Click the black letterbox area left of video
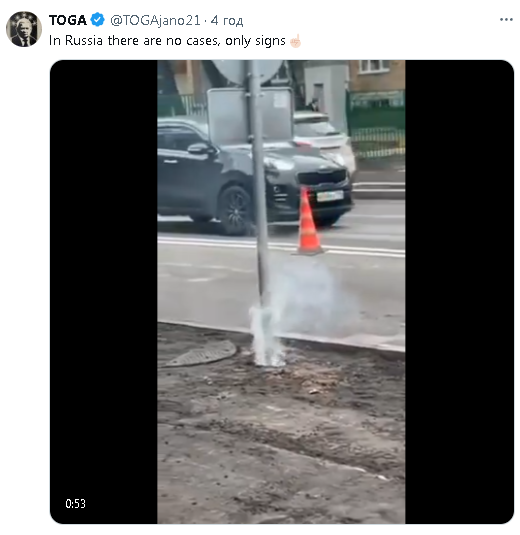Image resolution: width=520 pixels, height=535 pixels. pos(104,292)
